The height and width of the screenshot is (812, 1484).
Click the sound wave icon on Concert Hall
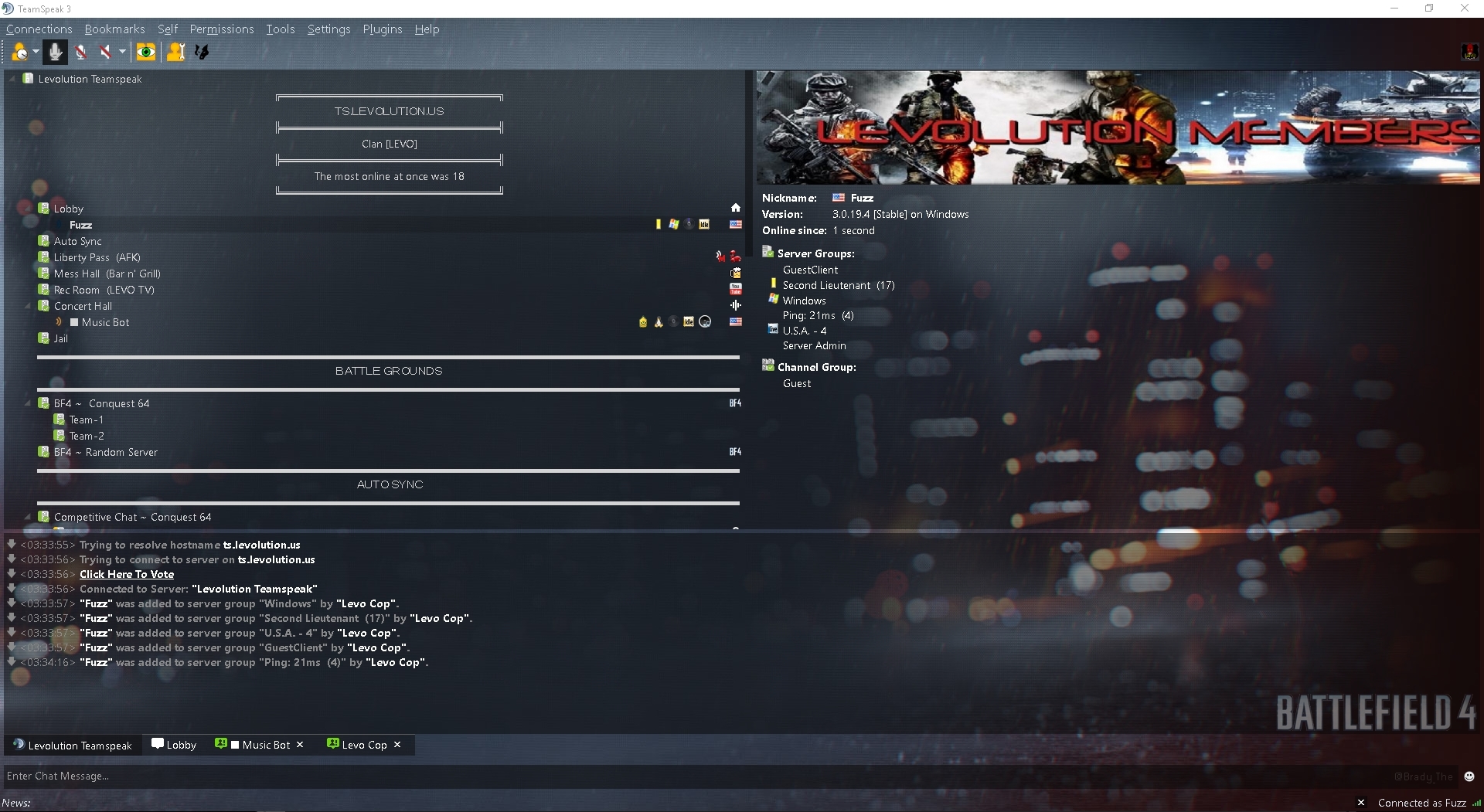point(736,305)
